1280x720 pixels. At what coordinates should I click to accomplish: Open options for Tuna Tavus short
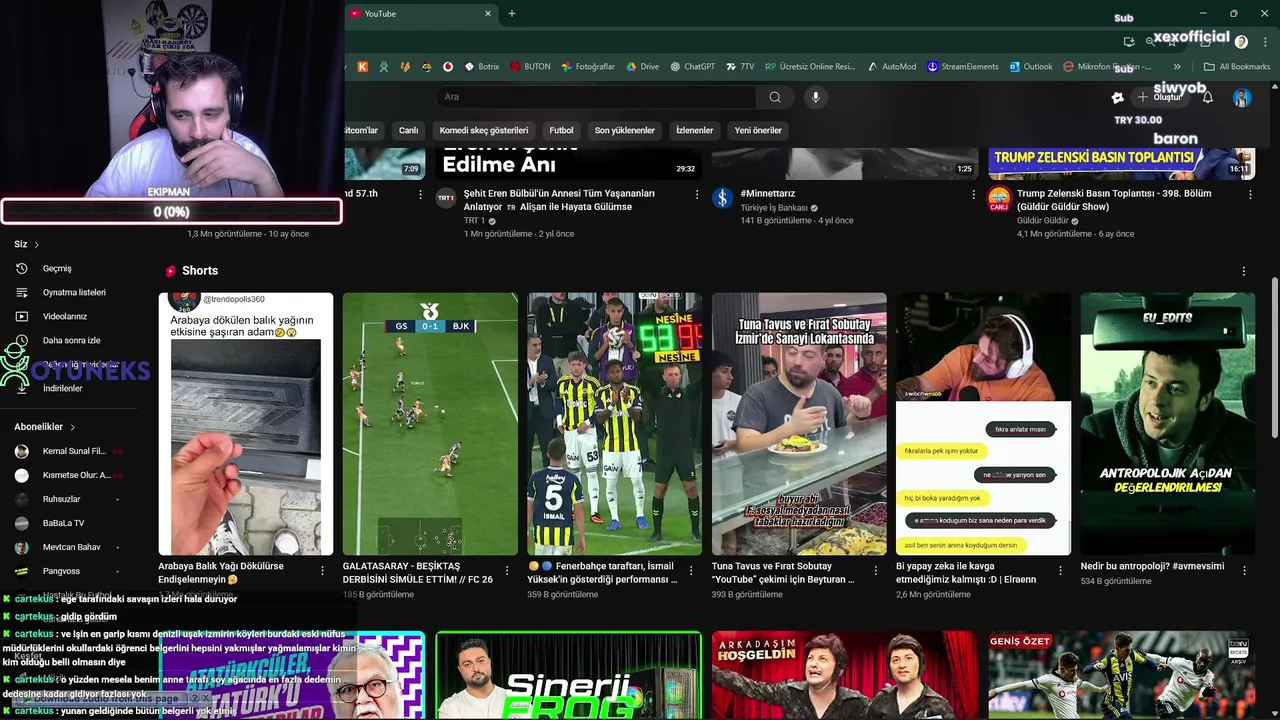pos(876,571)
